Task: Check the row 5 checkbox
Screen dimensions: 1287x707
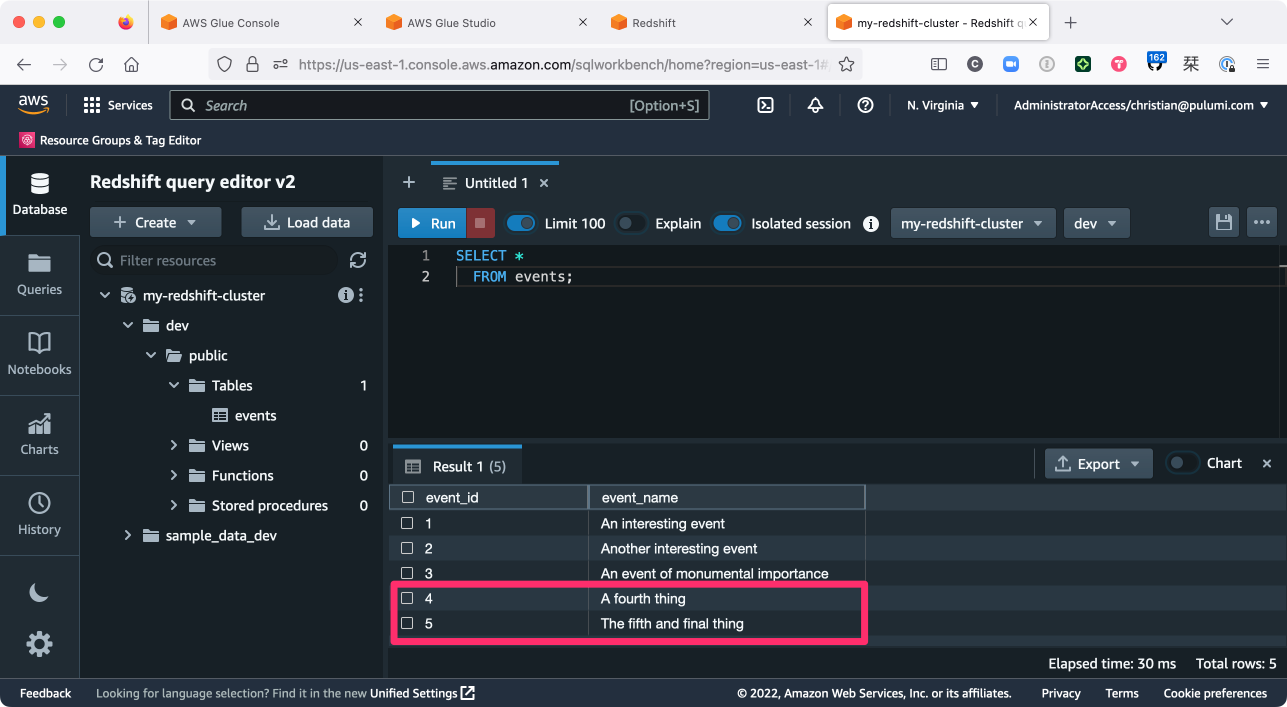Action: coord(407,623)
